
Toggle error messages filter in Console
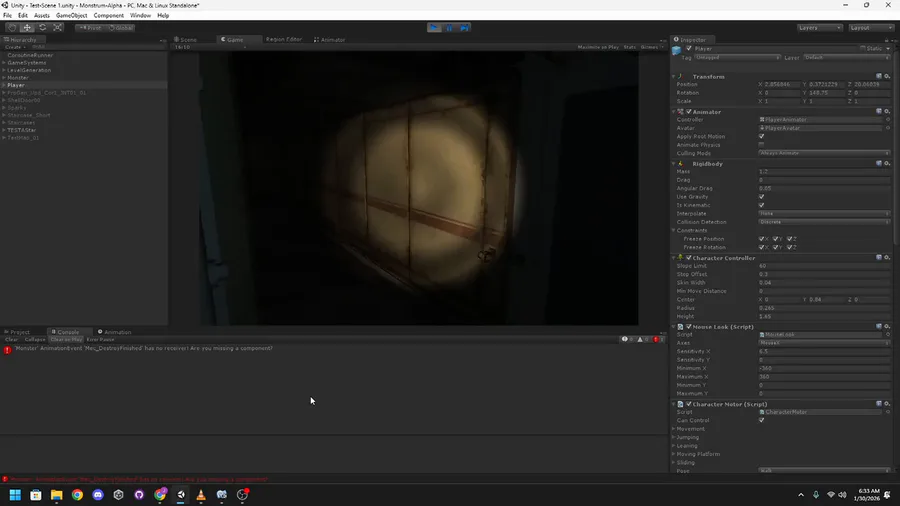click(x=658, y=340)
